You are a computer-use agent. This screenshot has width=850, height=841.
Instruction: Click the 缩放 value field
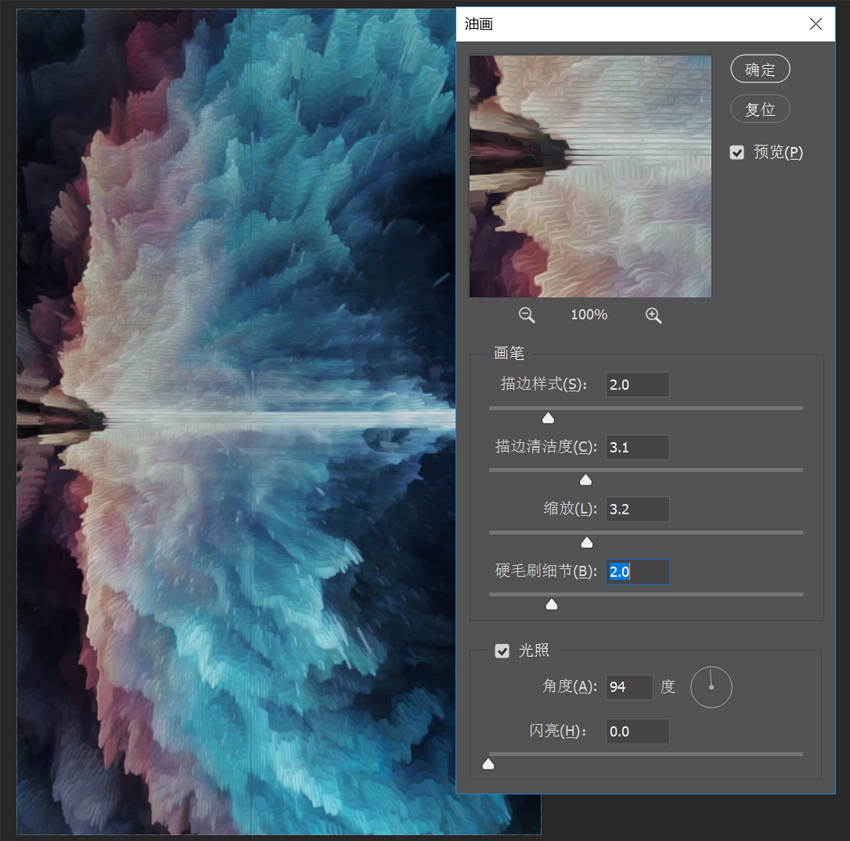[x=637, y=509]
